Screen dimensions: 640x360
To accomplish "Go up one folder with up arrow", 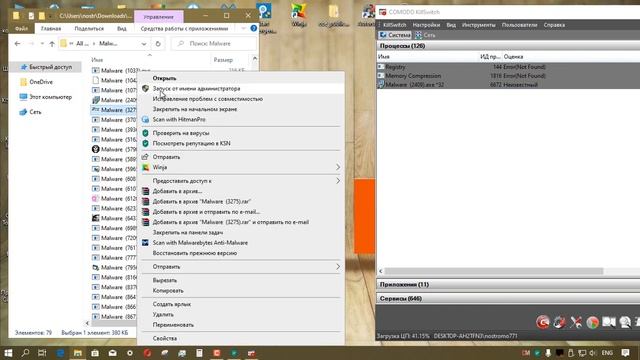I will [52, 43].
